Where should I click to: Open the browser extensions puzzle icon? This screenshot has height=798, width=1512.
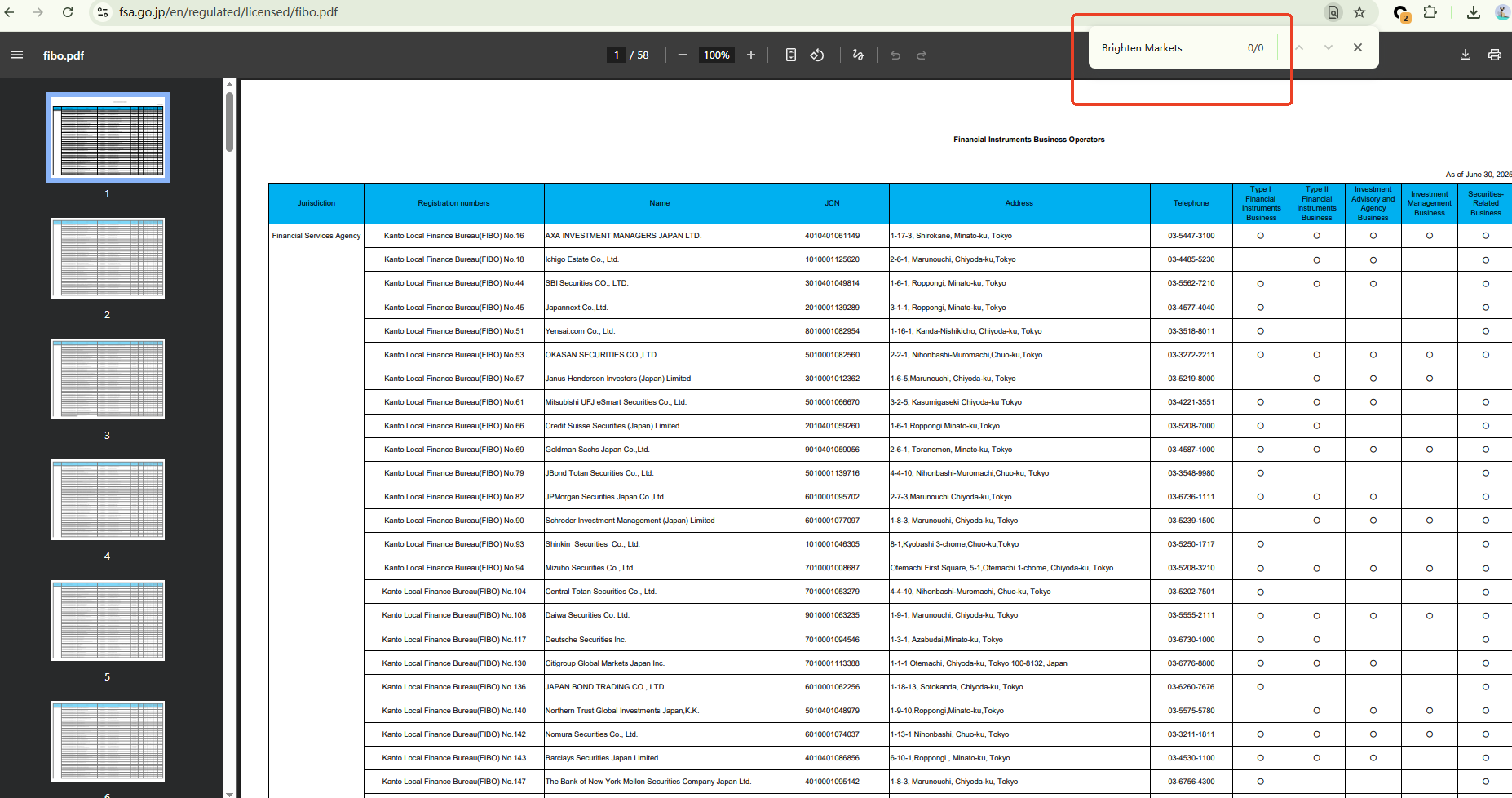(1430, 12)
